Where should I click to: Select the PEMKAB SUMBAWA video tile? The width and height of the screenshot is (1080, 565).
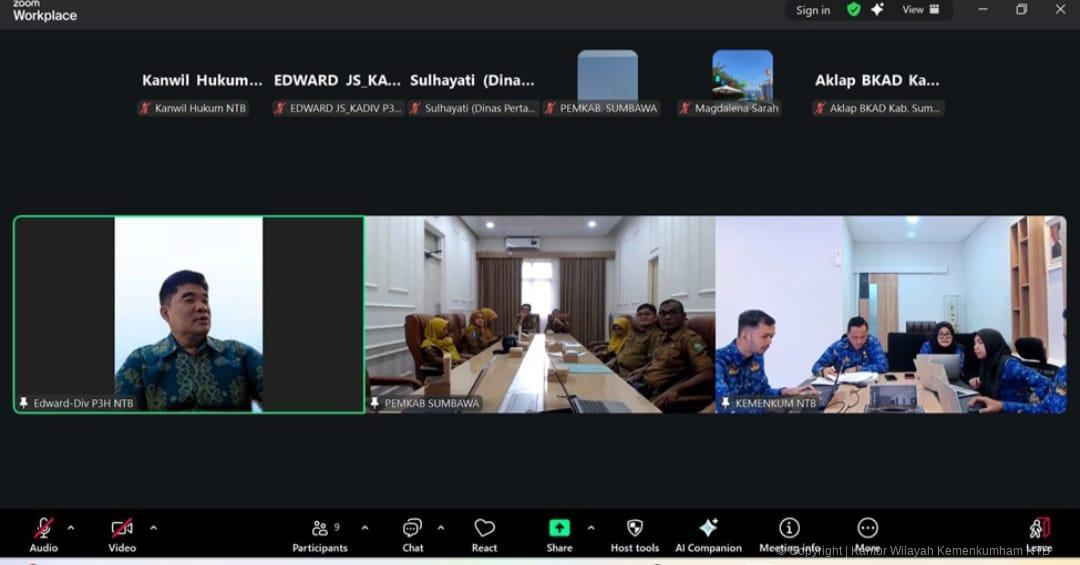540,314
